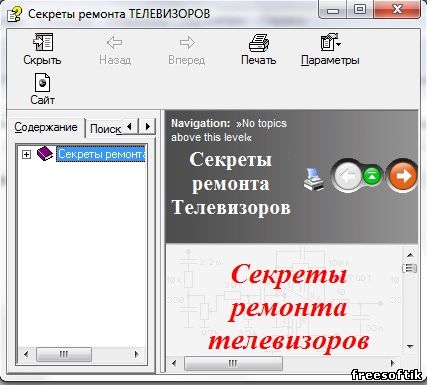Click the help window title bar icon
This screenshot has height=385, width=427.
click(14, 14)
